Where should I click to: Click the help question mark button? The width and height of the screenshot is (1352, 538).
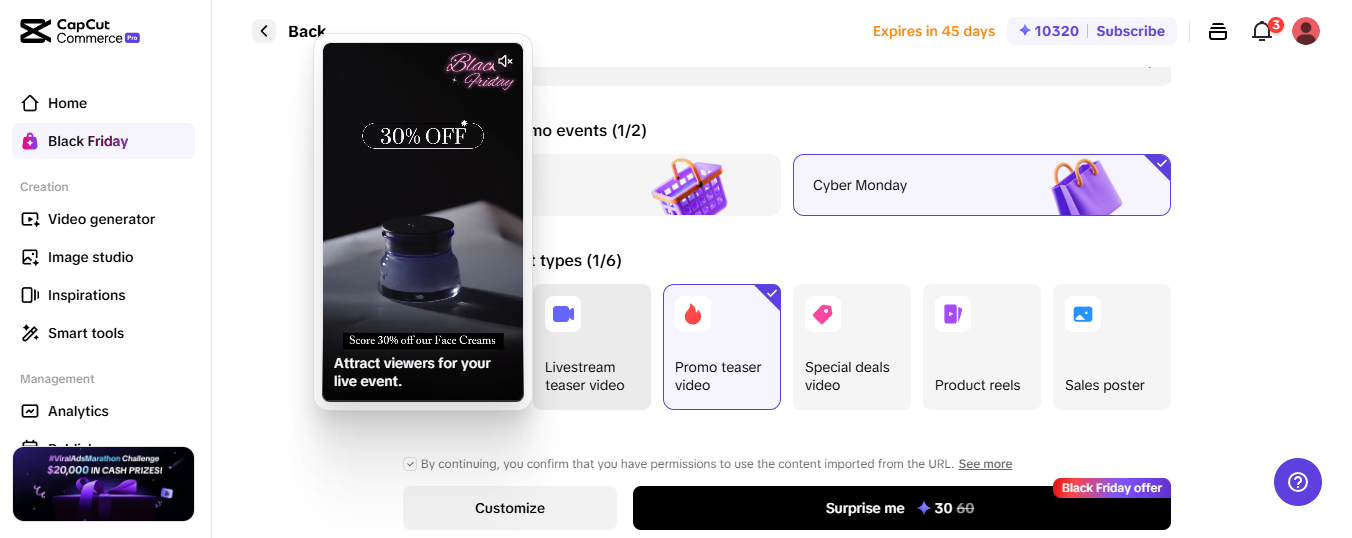point(1298,481)
